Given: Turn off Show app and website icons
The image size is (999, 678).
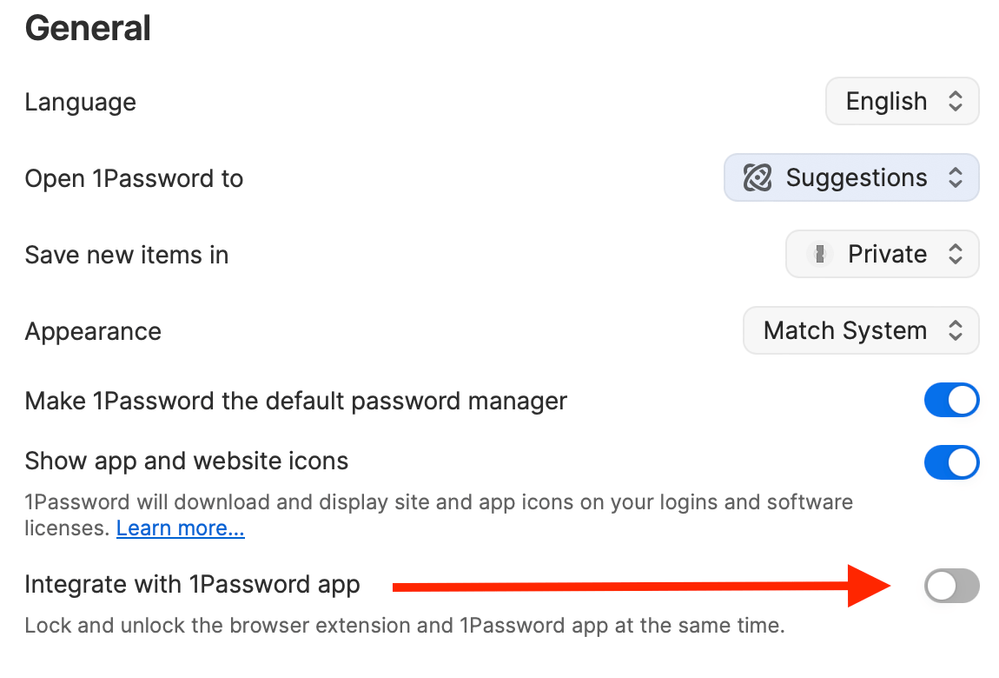Looking at the screenshot, I should pos(952,462).
